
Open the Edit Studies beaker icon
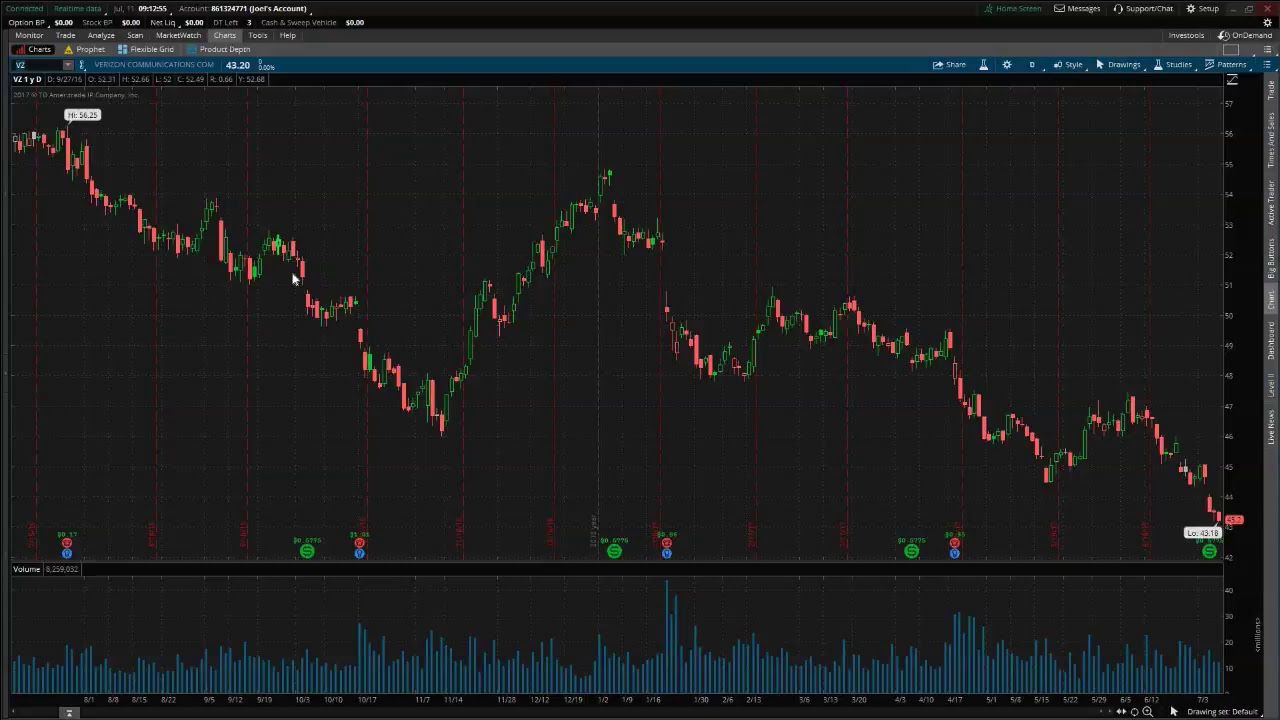click(983, 65)
